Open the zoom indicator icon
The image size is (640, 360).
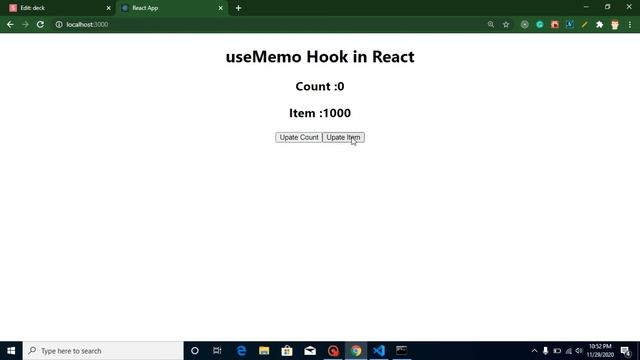(x=491, y=24)
